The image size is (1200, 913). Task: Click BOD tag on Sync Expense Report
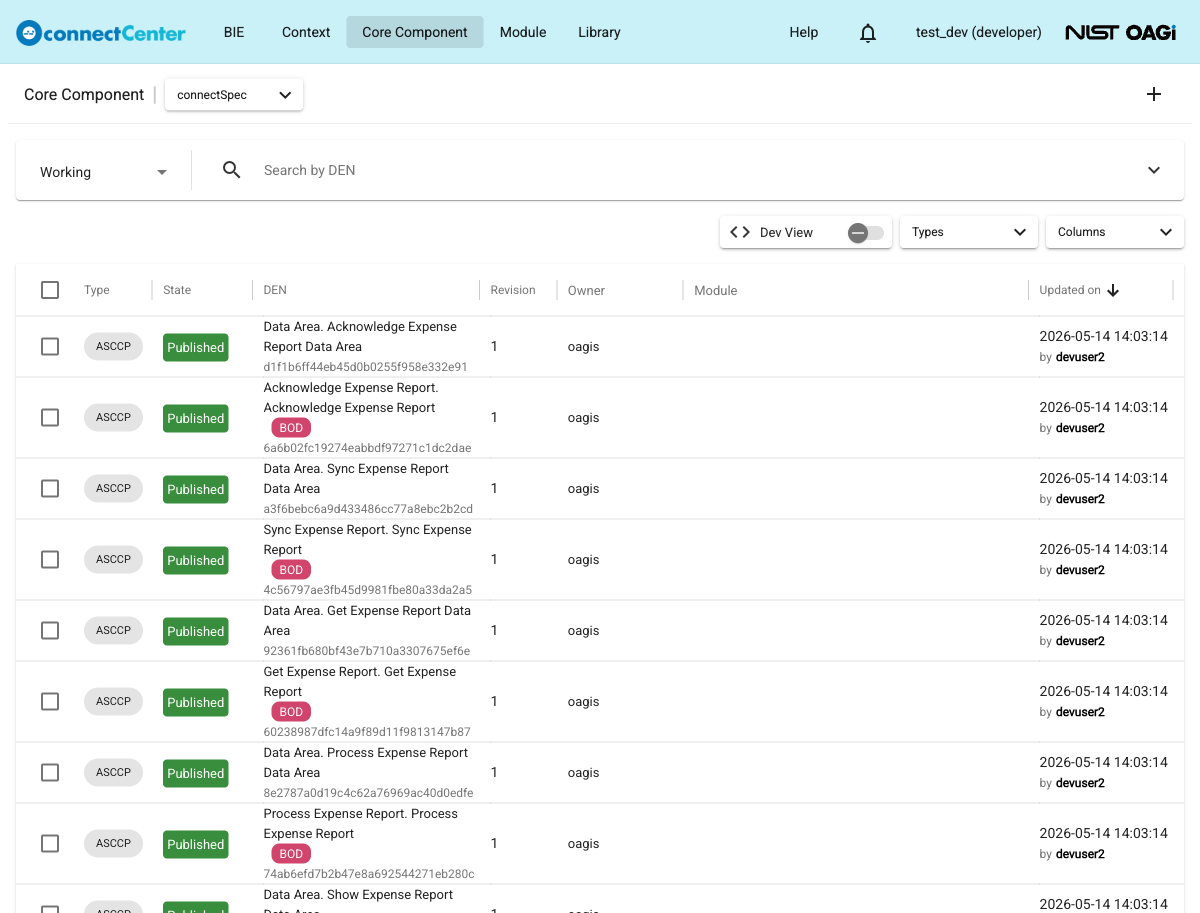[291, 570]
